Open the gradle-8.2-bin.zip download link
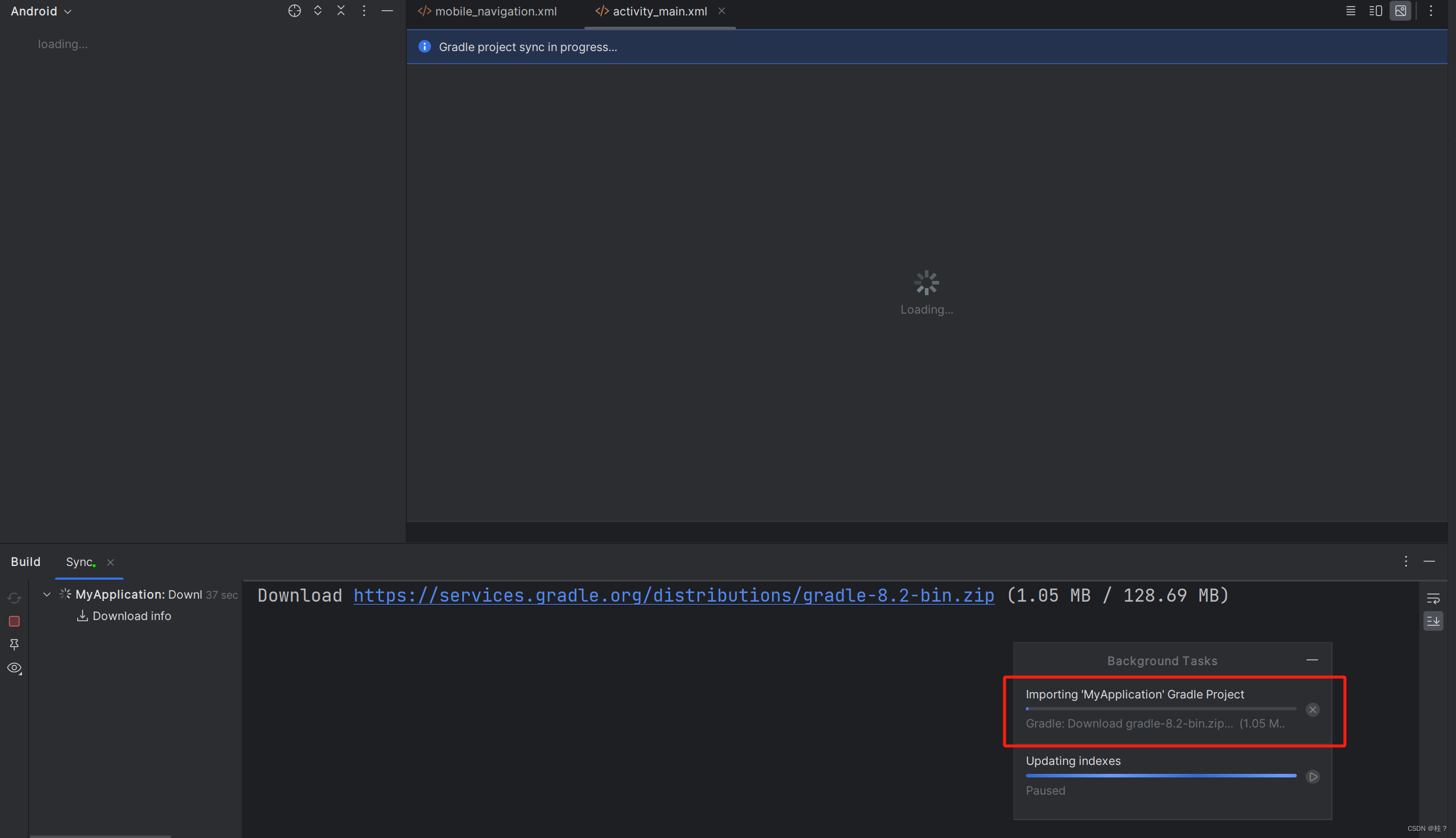The width and height of the screenshot is (1456, 838). tap(674, 595)
